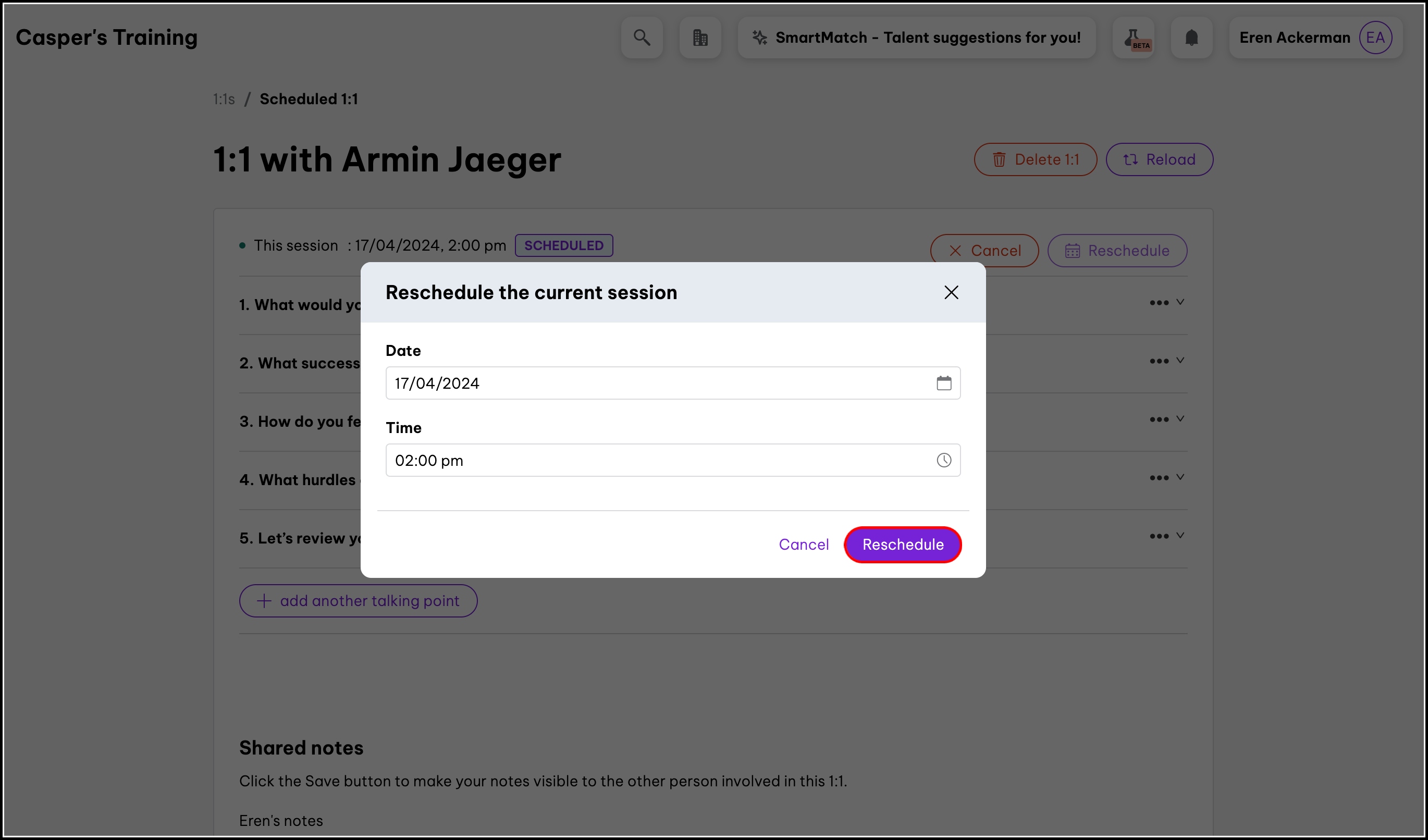Open the notifications bell
The width and height of the screenshot is (1428, 840).
click(1192, 38)
